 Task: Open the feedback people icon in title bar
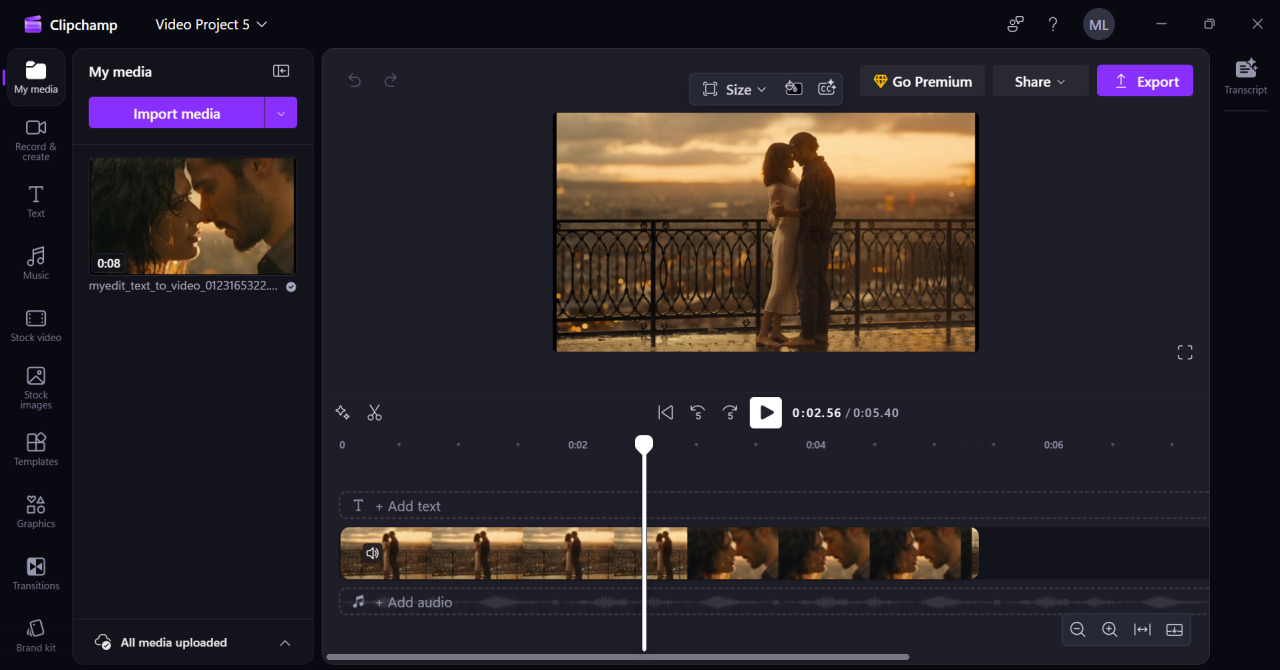tap(1016, 24)
